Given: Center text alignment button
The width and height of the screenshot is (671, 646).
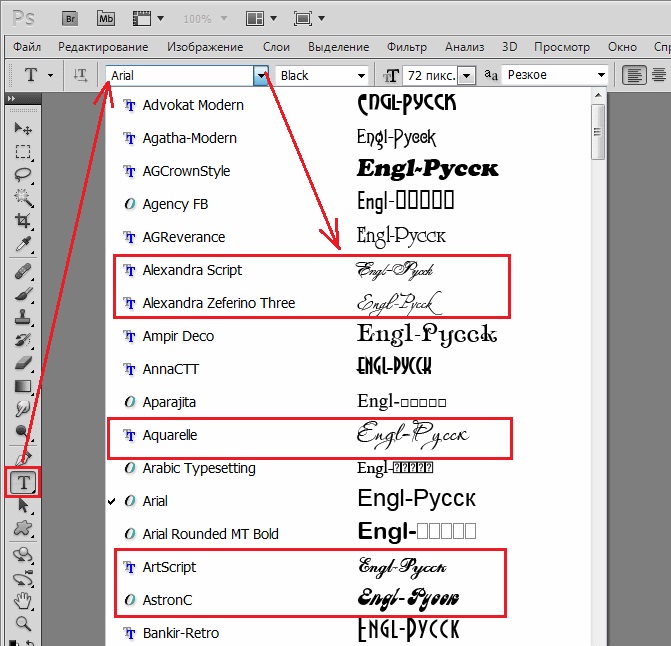Looking at the screenshot, I should tap(659, 75).
